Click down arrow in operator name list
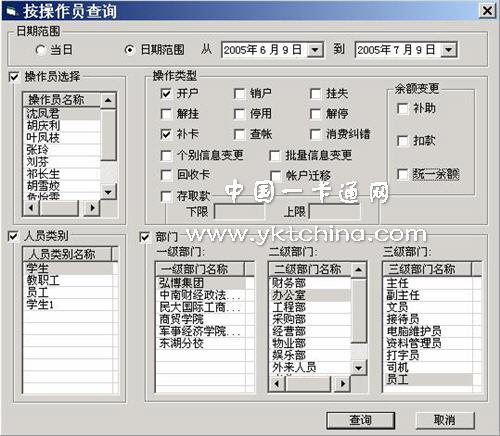This screenshot has width=500, height=436. [108, 192]
